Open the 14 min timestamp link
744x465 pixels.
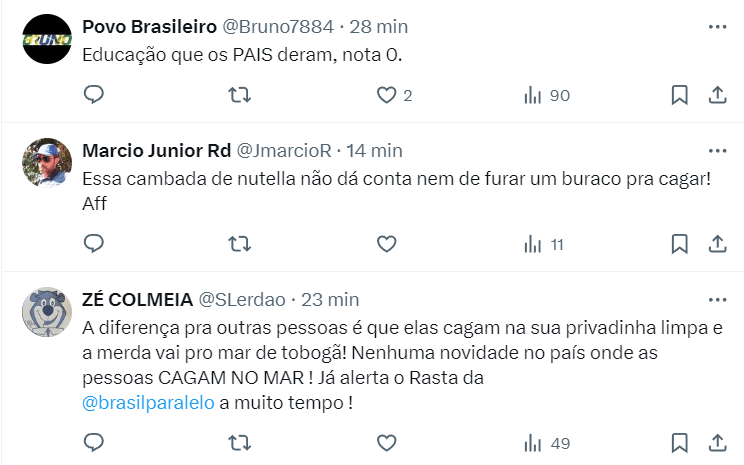(x=374, y=150)
